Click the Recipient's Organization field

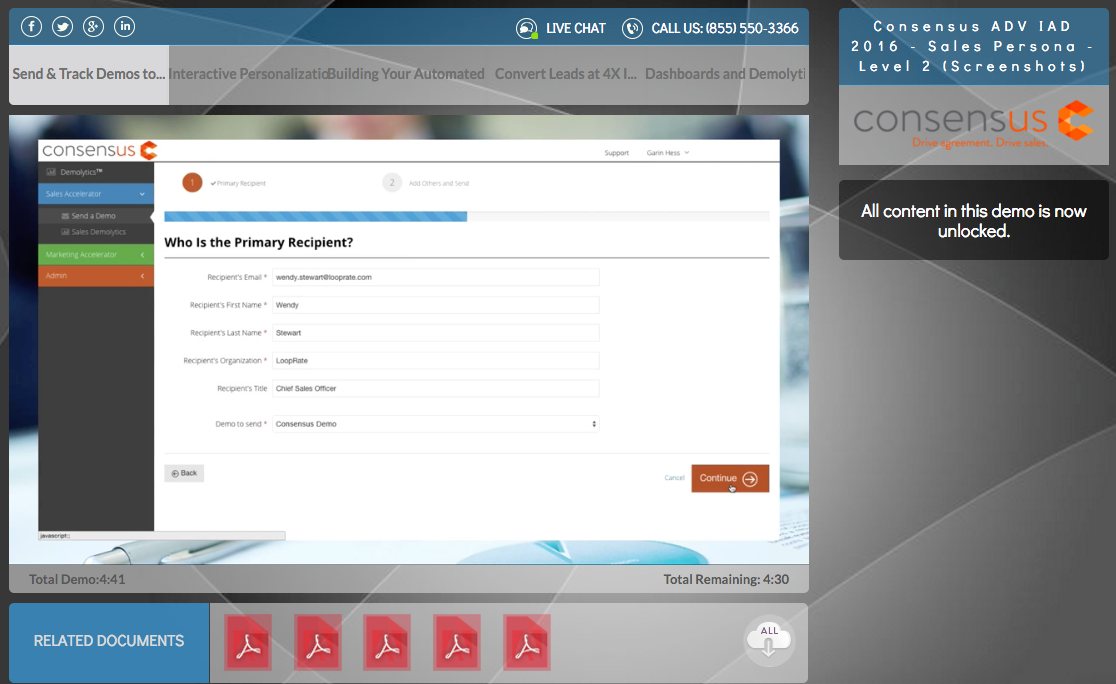click(x=436, y=361)
